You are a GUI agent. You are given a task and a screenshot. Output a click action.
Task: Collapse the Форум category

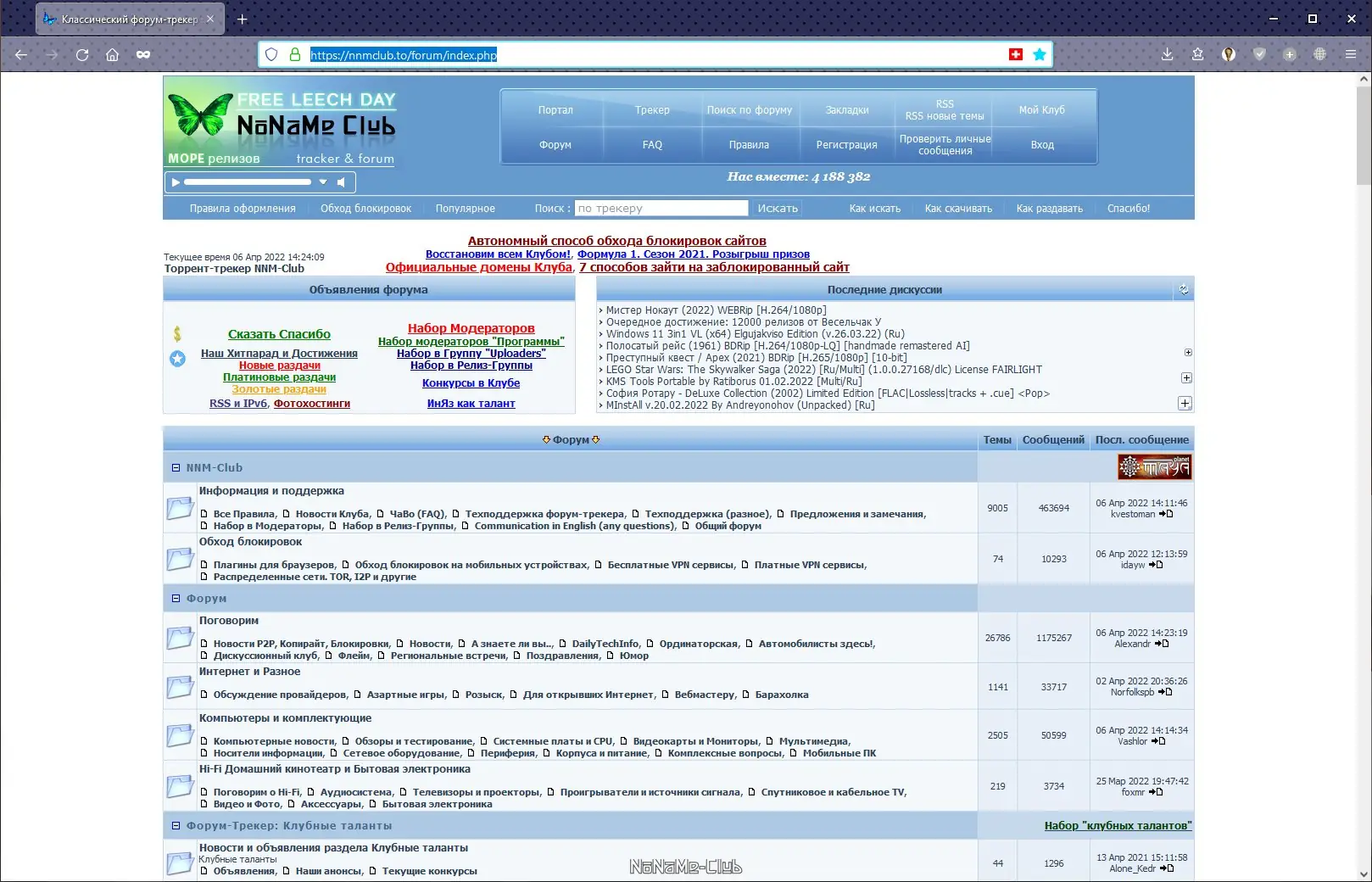coord(176,598)
